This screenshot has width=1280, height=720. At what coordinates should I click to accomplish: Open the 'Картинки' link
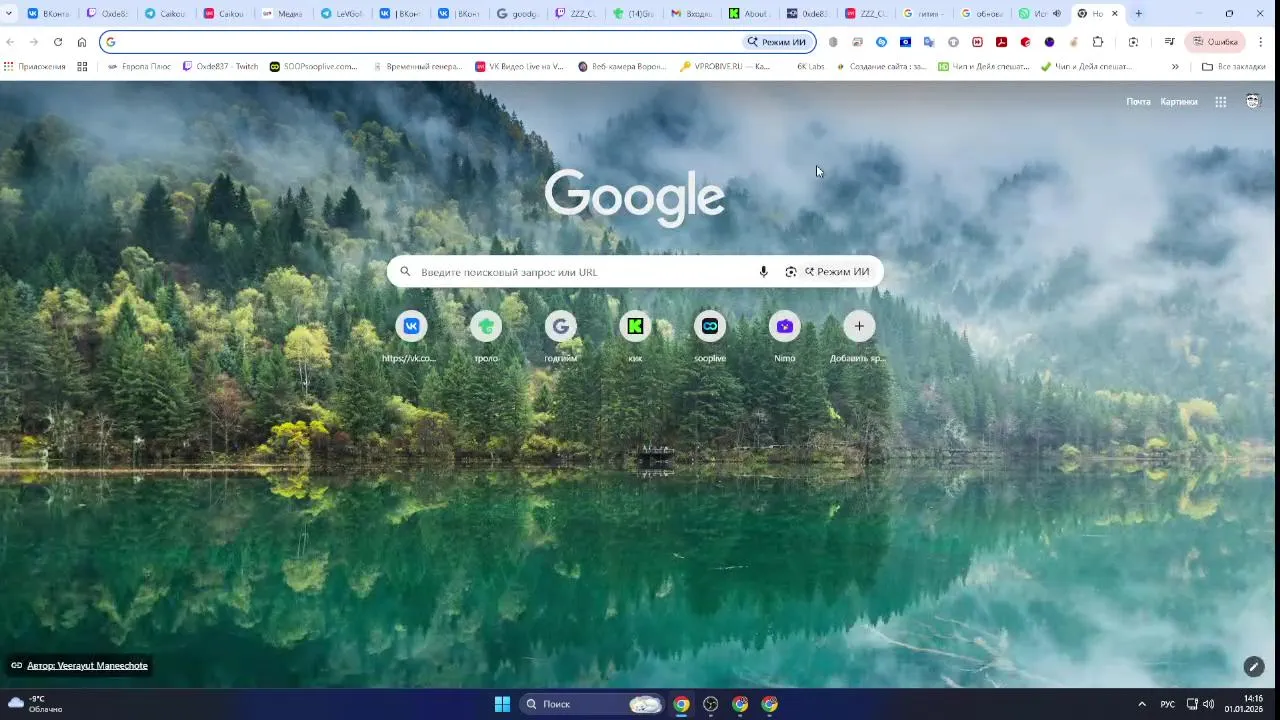[1179, 102]
